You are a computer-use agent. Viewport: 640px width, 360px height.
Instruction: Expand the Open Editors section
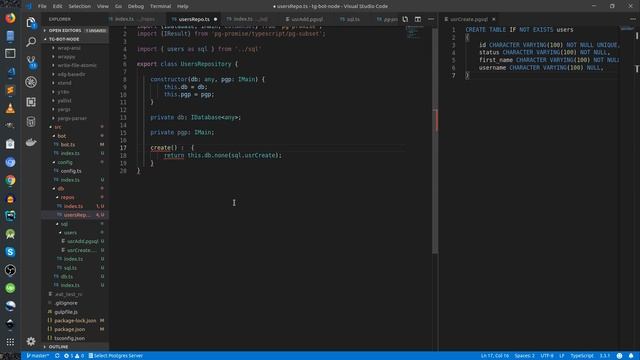click(x=76, y=31)
